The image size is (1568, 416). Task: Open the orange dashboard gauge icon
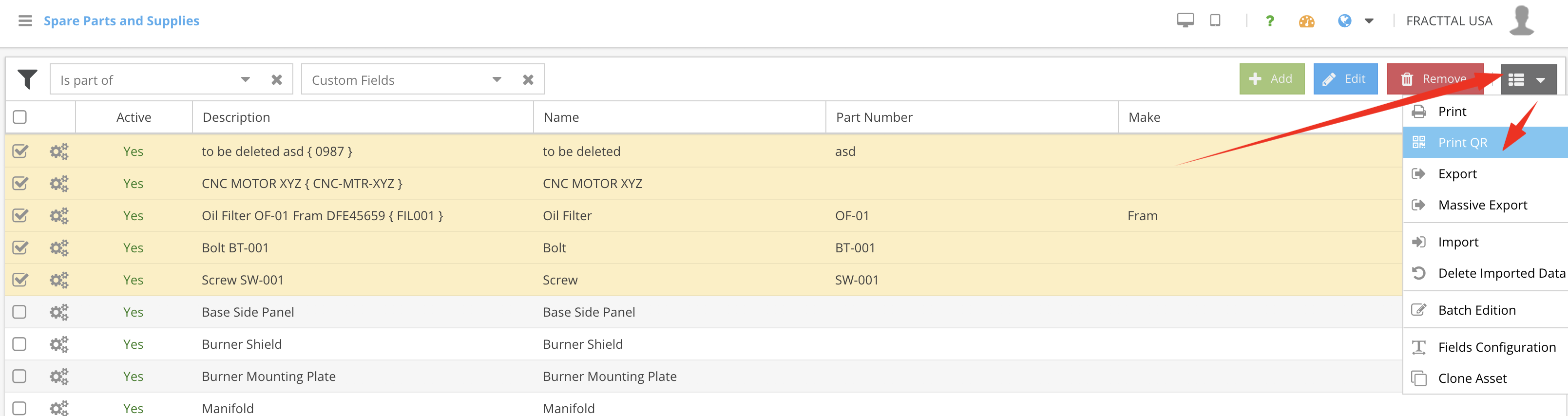tap(1306, 21)
